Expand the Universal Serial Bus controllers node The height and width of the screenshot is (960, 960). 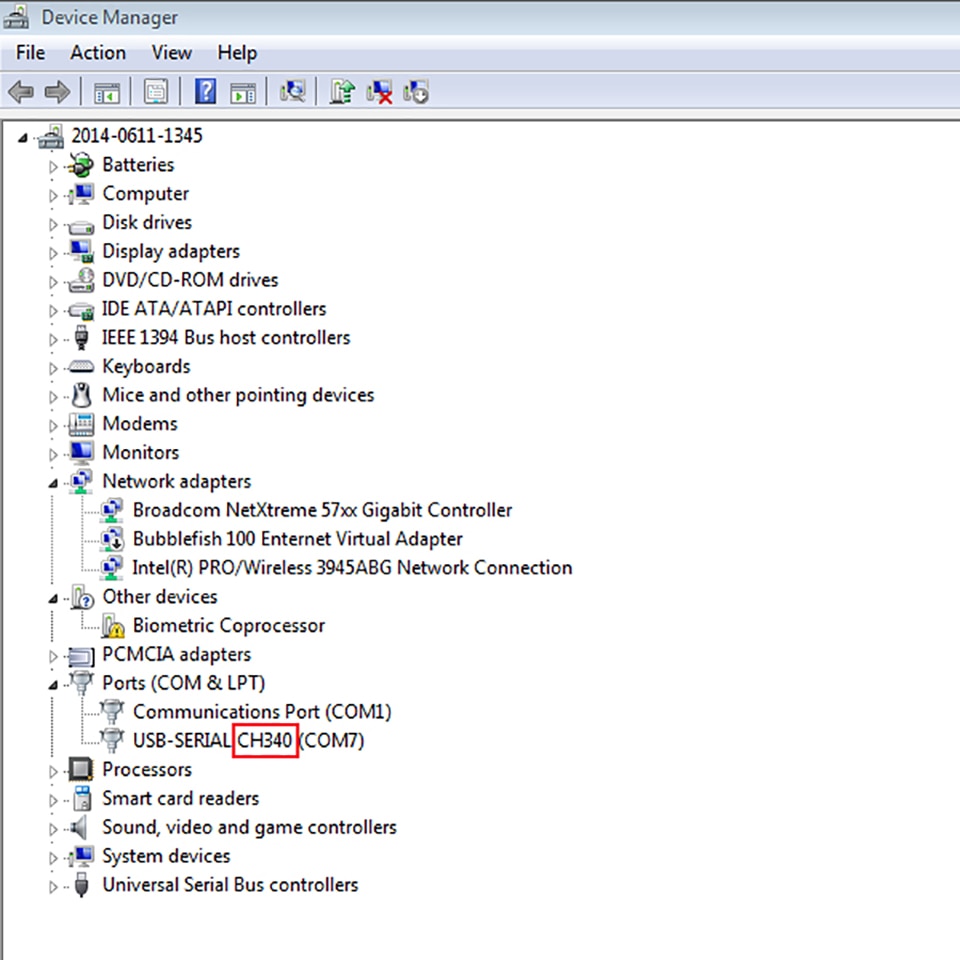point(53,887)
